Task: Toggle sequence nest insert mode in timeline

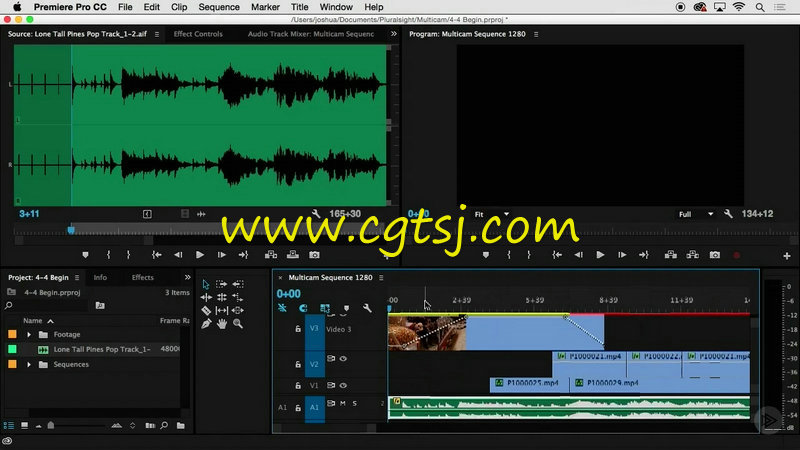Action: click(282, 308)
